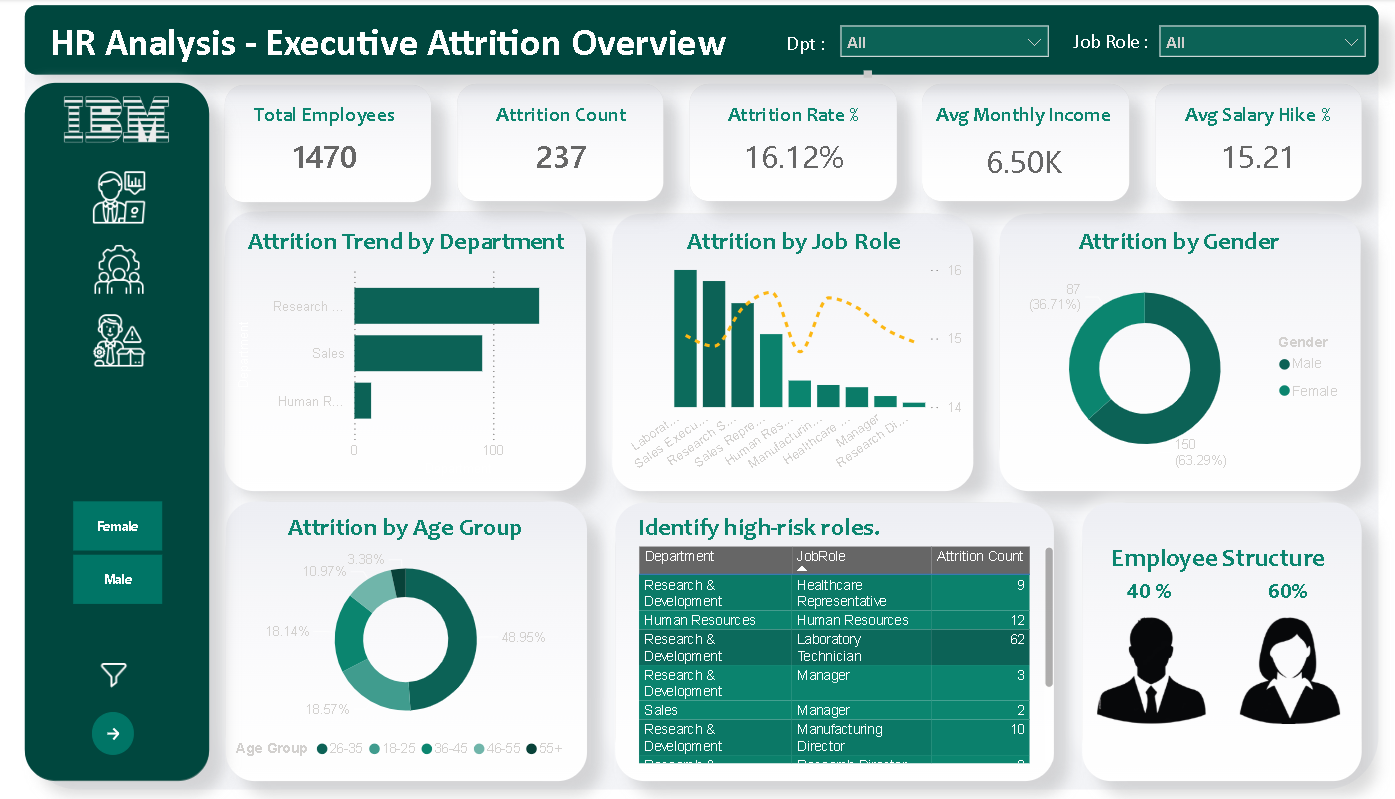Click the 150 (63.29%) gender data label
The image size is (1395, 799).
coord(1200,452)
